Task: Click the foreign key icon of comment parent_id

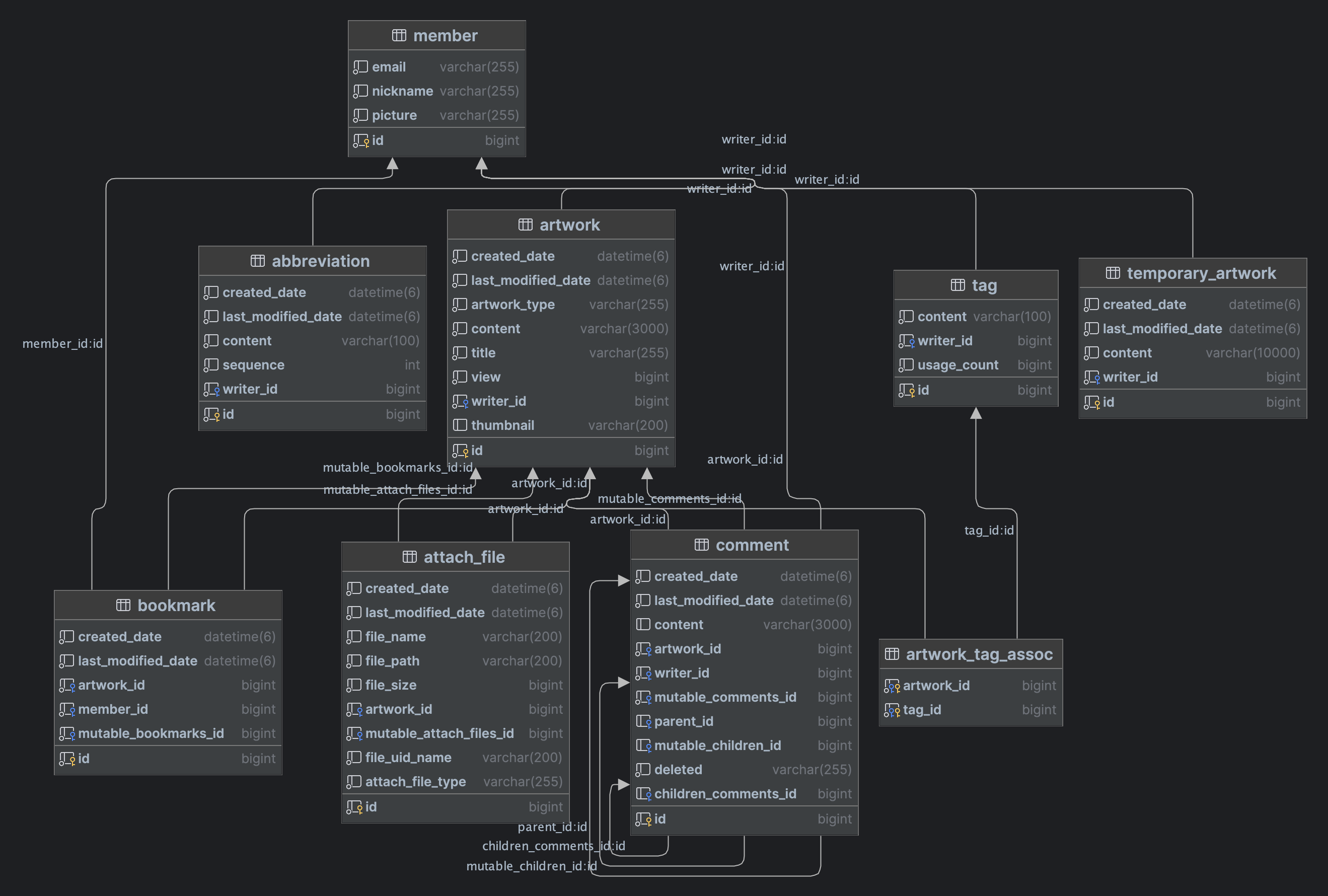Action: 643,722
